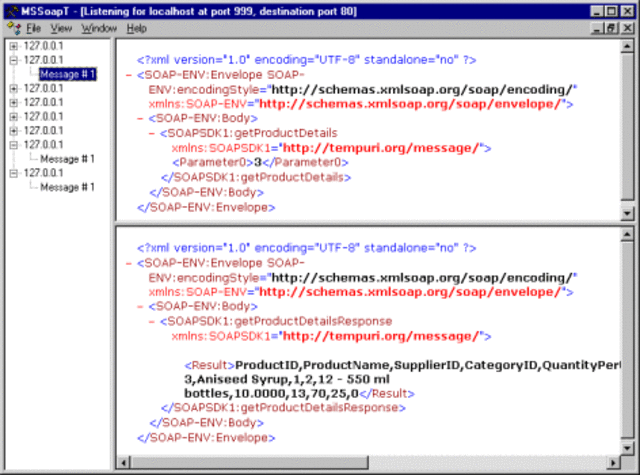Collapse the response SOAP-ENV:Envelope element
This screenshot has height=475, width=640.
click(x=129, y=263)
